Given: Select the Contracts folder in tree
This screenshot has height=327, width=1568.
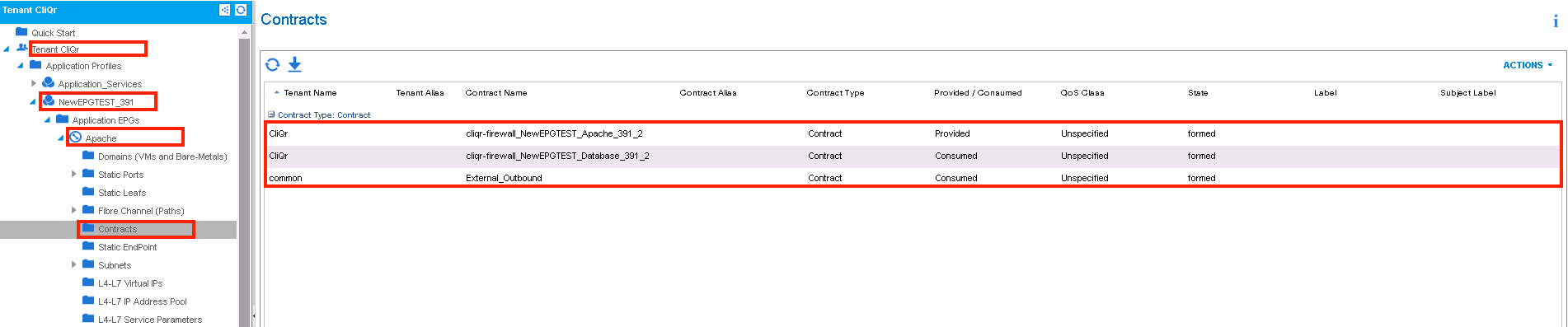Looking at the screenshot, I should (118, 229).
